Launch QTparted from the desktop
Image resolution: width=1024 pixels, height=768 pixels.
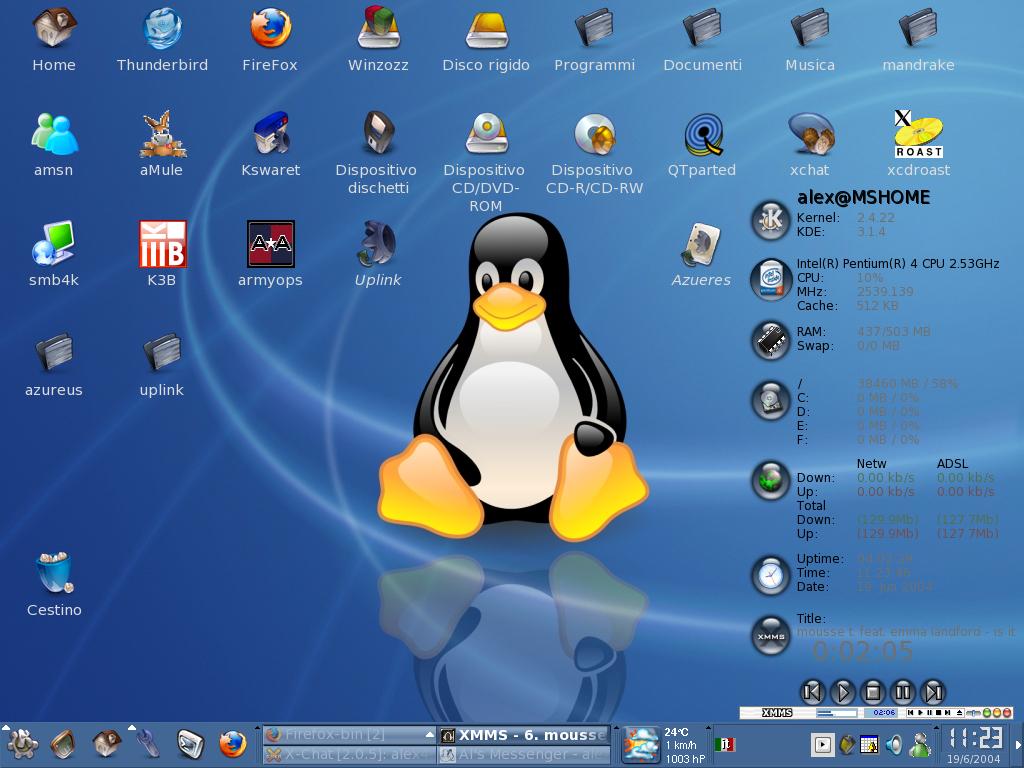click(x=703, y=134)
